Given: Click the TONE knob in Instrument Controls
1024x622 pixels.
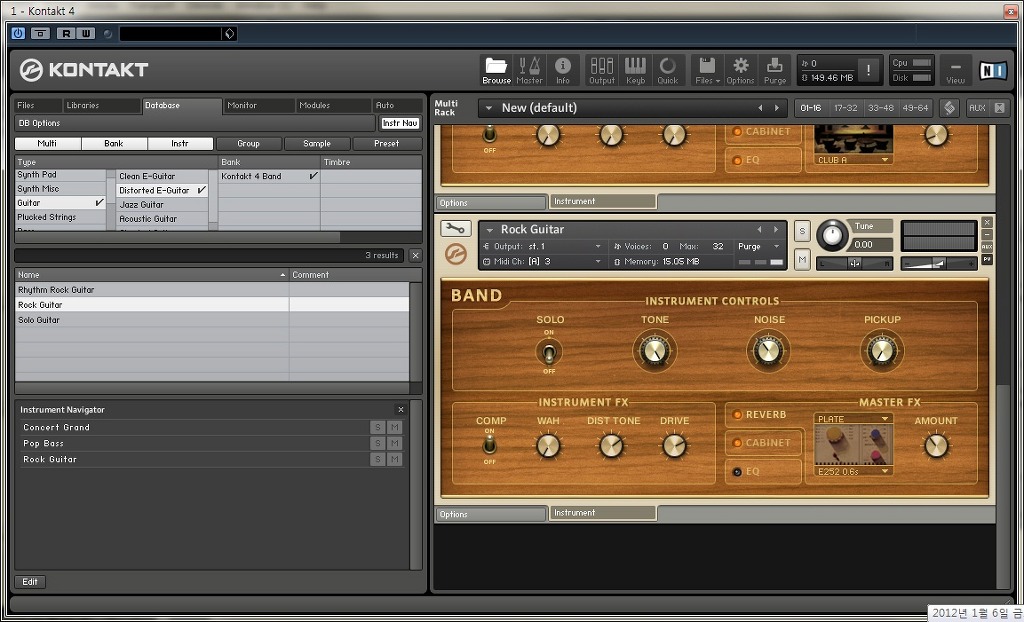Looking at the screenshot, I should 654,352.
